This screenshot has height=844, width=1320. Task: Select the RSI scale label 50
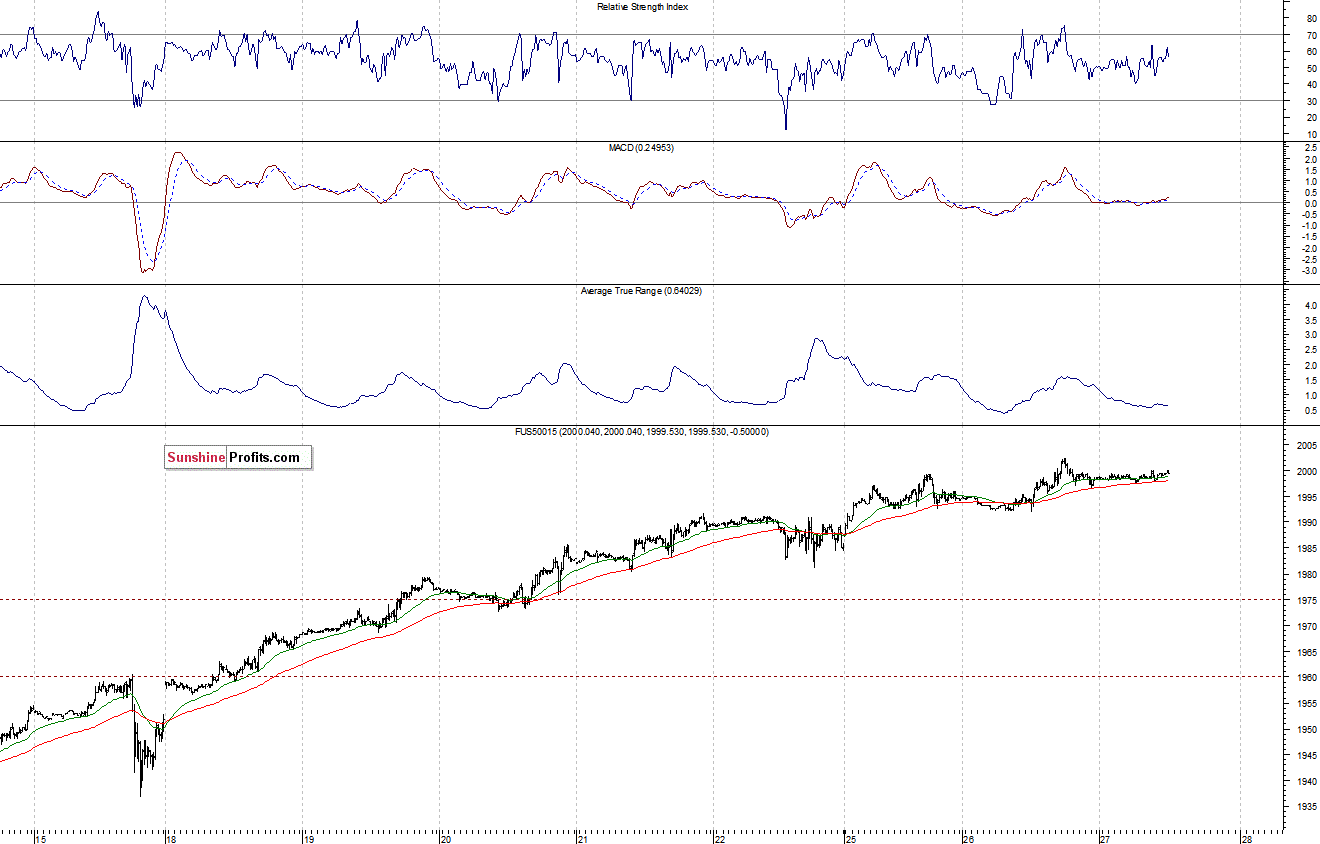1311,68
